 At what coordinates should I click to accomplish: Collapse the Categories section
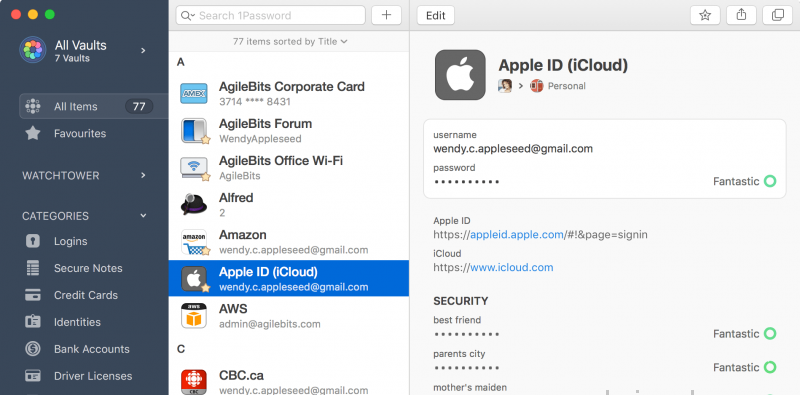coord(143,215)
